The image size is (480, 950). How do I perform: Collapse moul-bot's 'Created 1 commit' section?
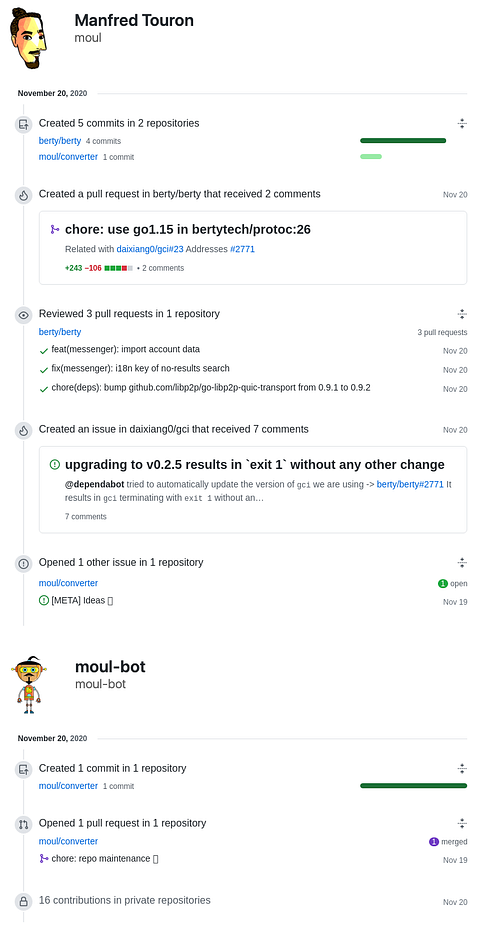462,768
